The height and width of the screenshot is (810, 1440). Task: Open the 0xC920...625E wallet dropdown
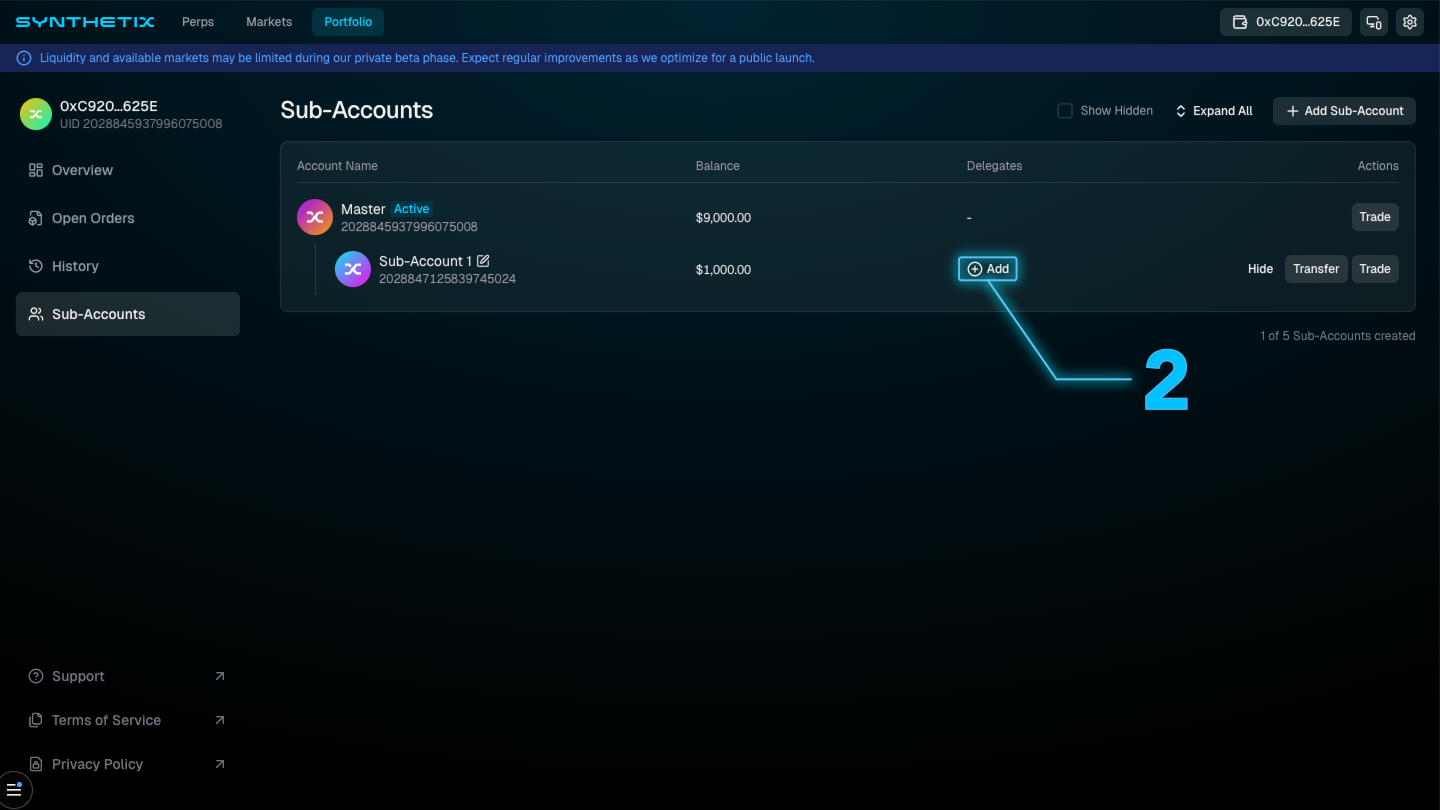coord(1286,21)
